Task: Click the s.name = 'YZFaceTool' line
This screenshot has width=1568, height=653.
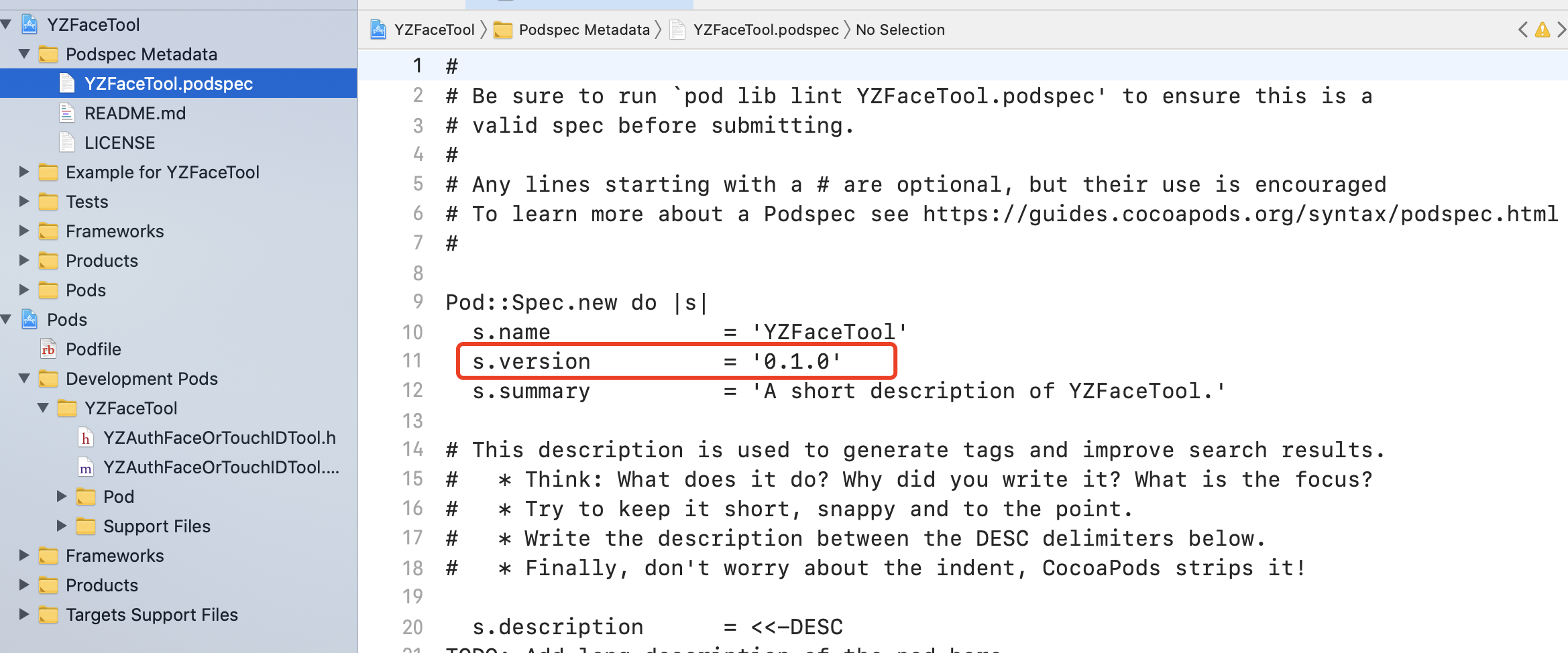Action: pyautogui.click(x=689, y=332)
